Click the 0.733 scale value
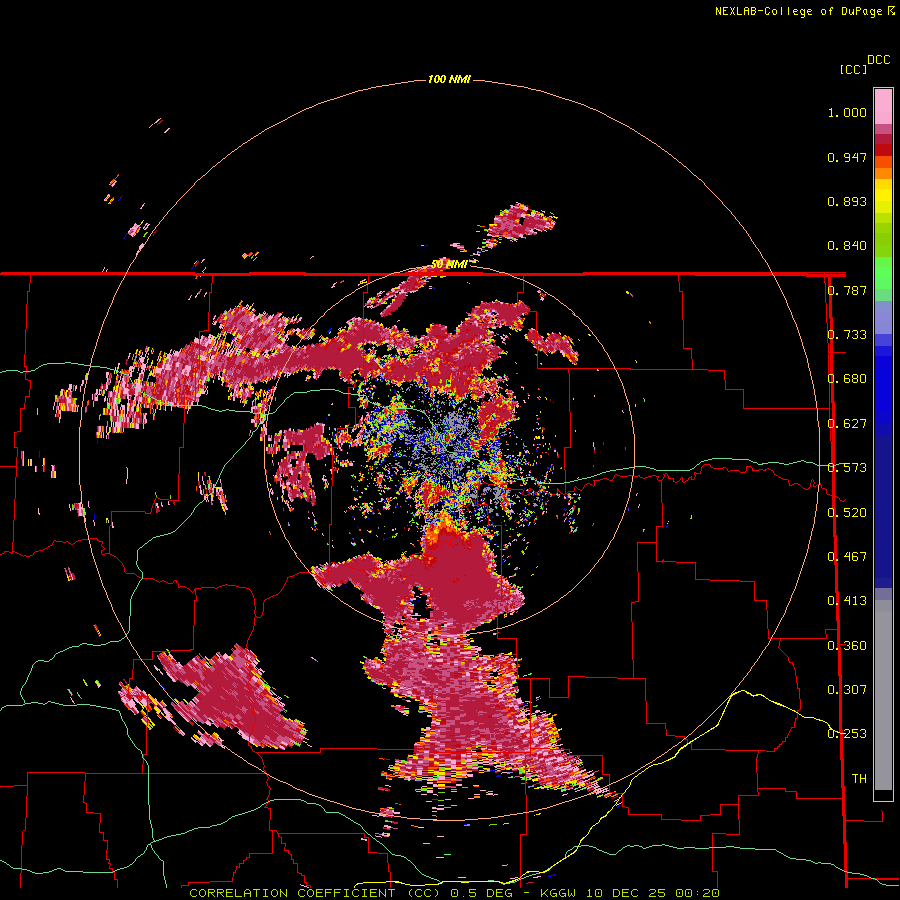 click(x=847, y=335)
